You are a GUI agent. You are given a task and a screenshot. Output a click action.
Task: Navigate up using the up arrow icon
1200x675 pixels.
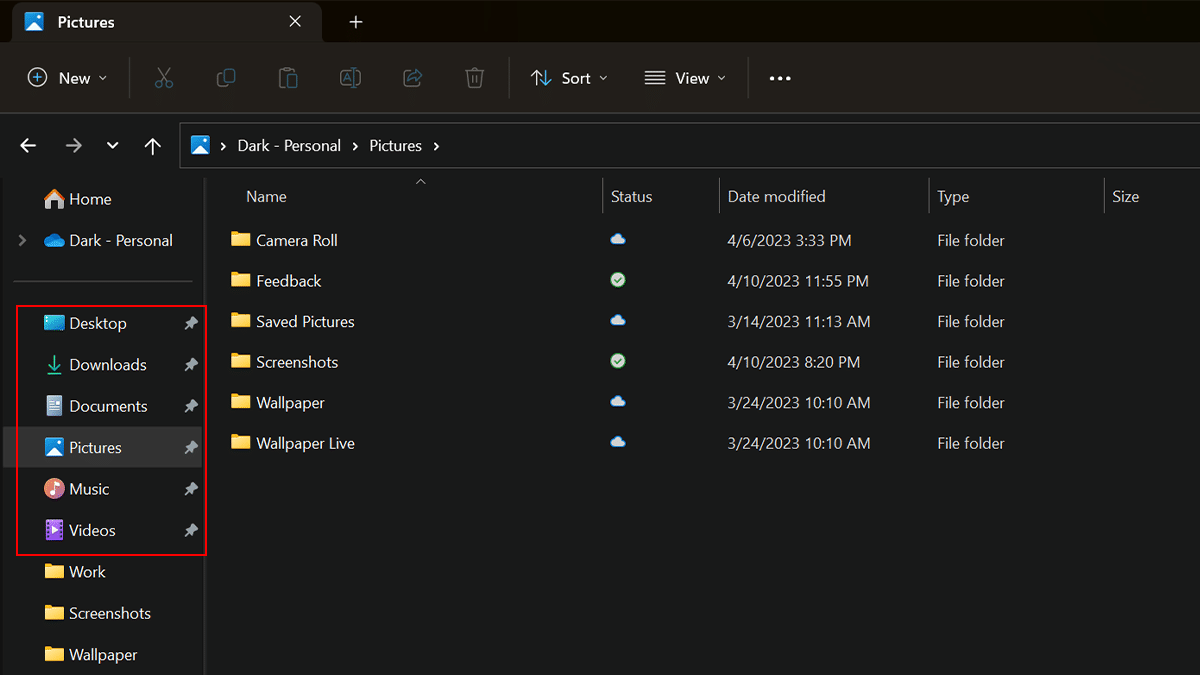pos(152,145)
